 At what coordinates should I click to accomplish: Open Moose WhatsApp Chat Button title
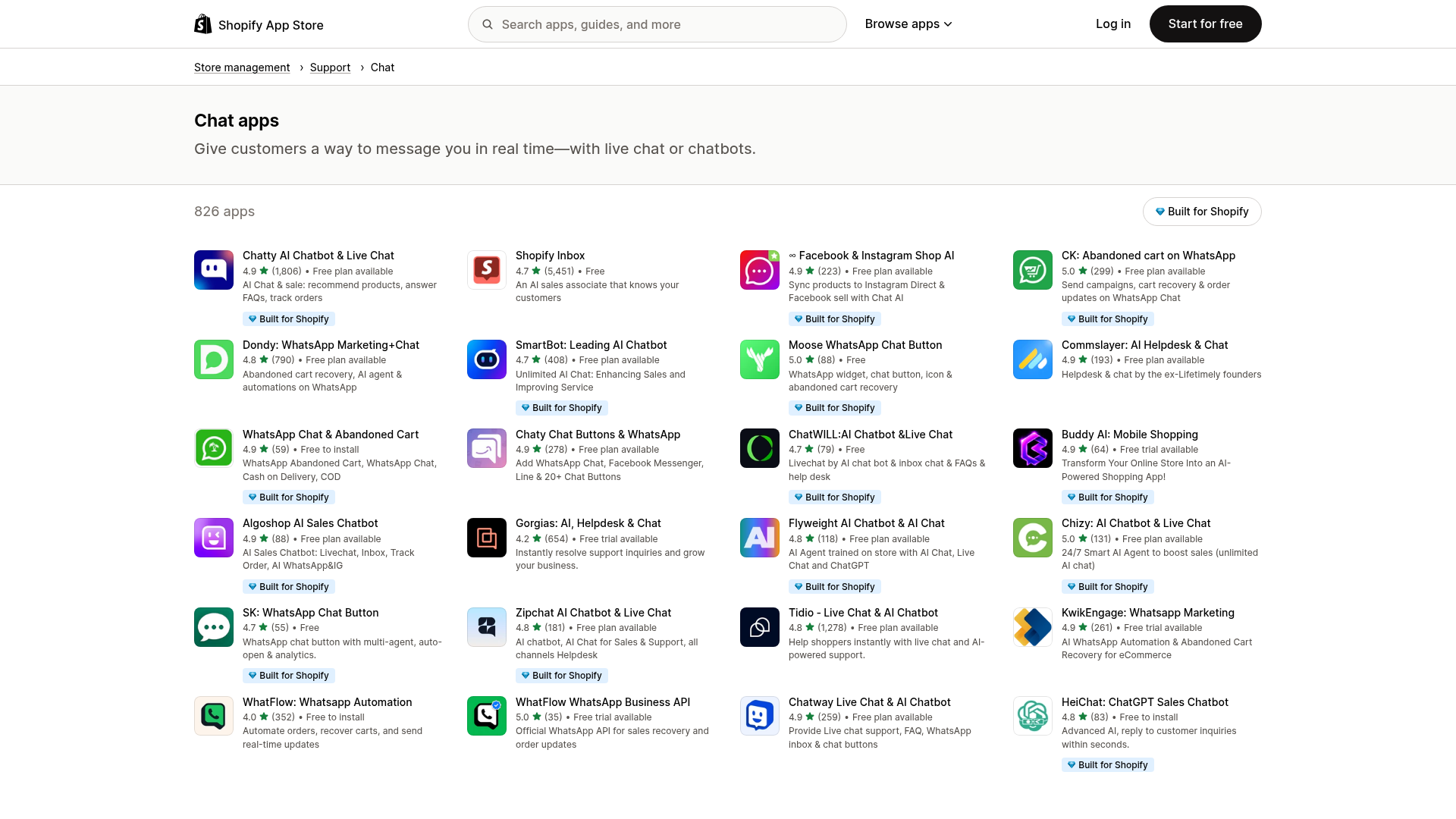[865, 345]
